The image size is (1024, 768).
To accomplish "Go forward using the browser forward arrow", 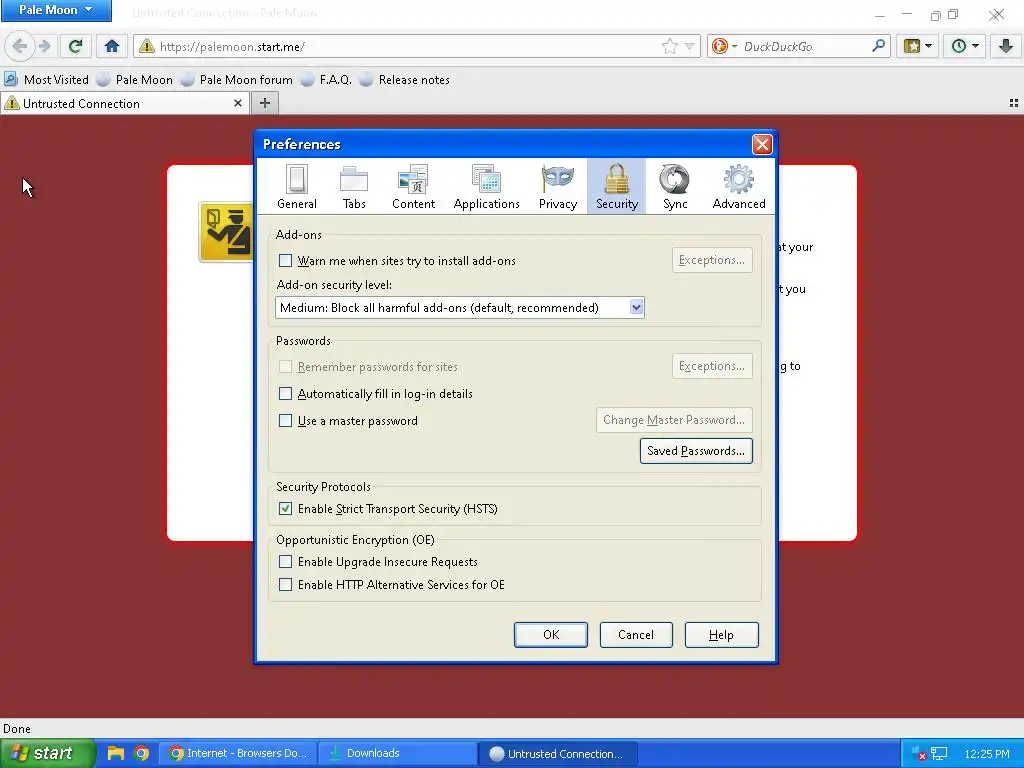I will [x=44, y=46].
